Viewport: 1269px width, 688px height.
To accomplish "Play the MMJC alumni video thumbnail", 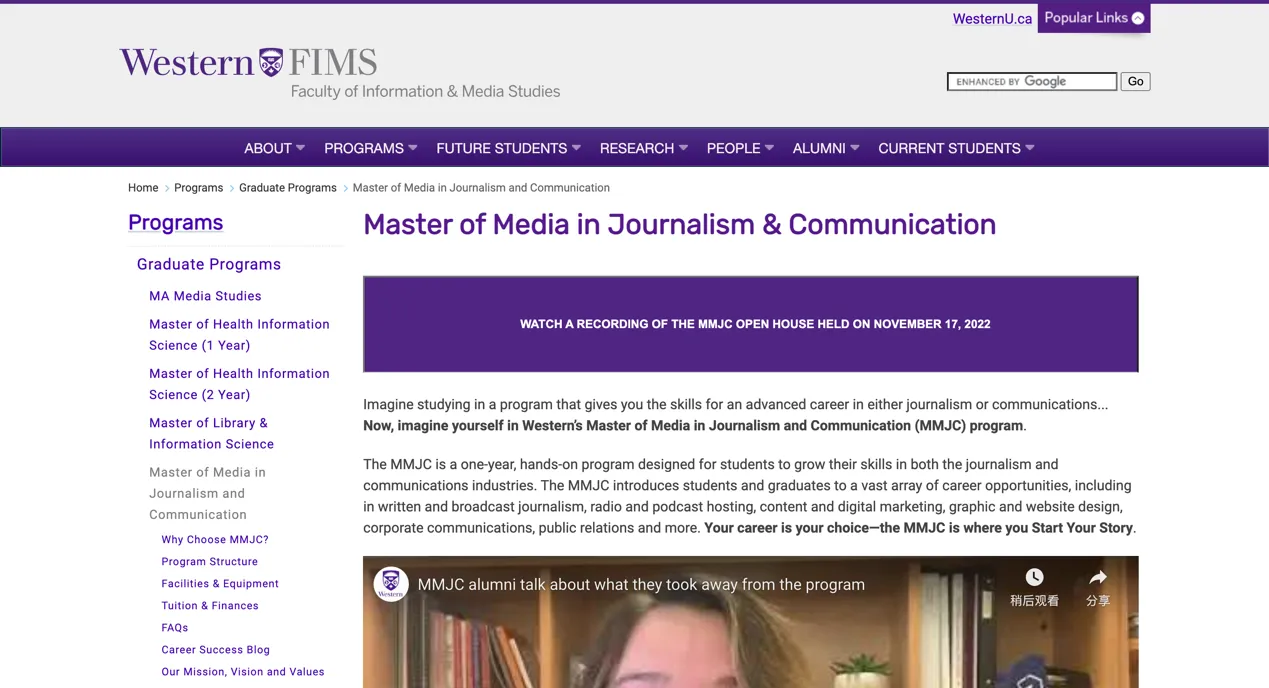I will tap(750, 640).
